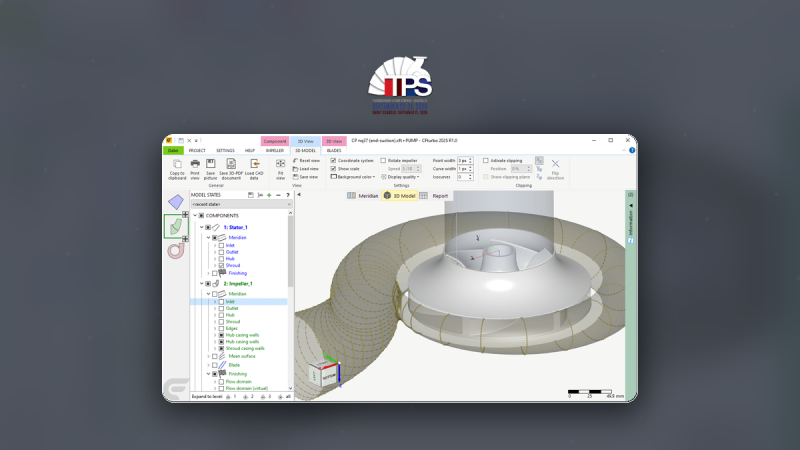Select the pink volute component in sidebar

[x=176, y=251]
